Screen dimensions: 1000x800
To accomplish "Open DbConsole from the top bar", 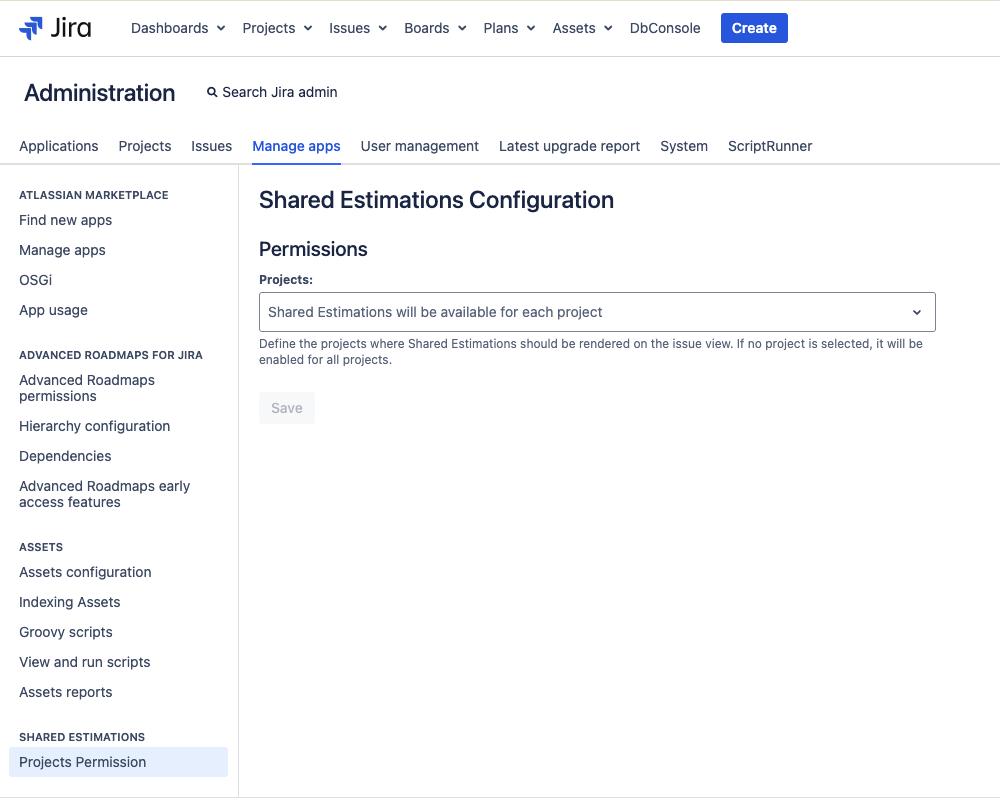I will click(x=664, y=28).
